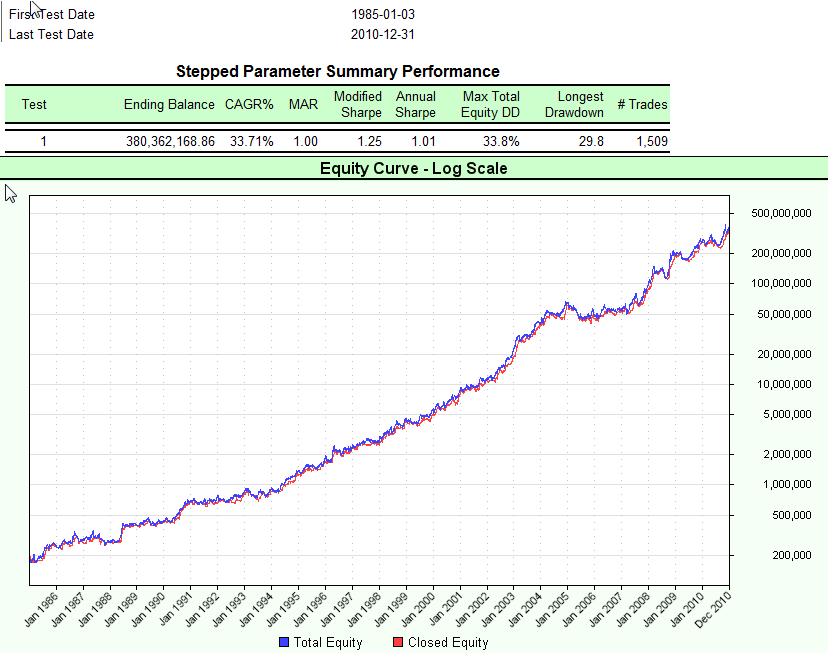
Task: Click the Equity Curve - Log Scale title
Action: point(413,168)
